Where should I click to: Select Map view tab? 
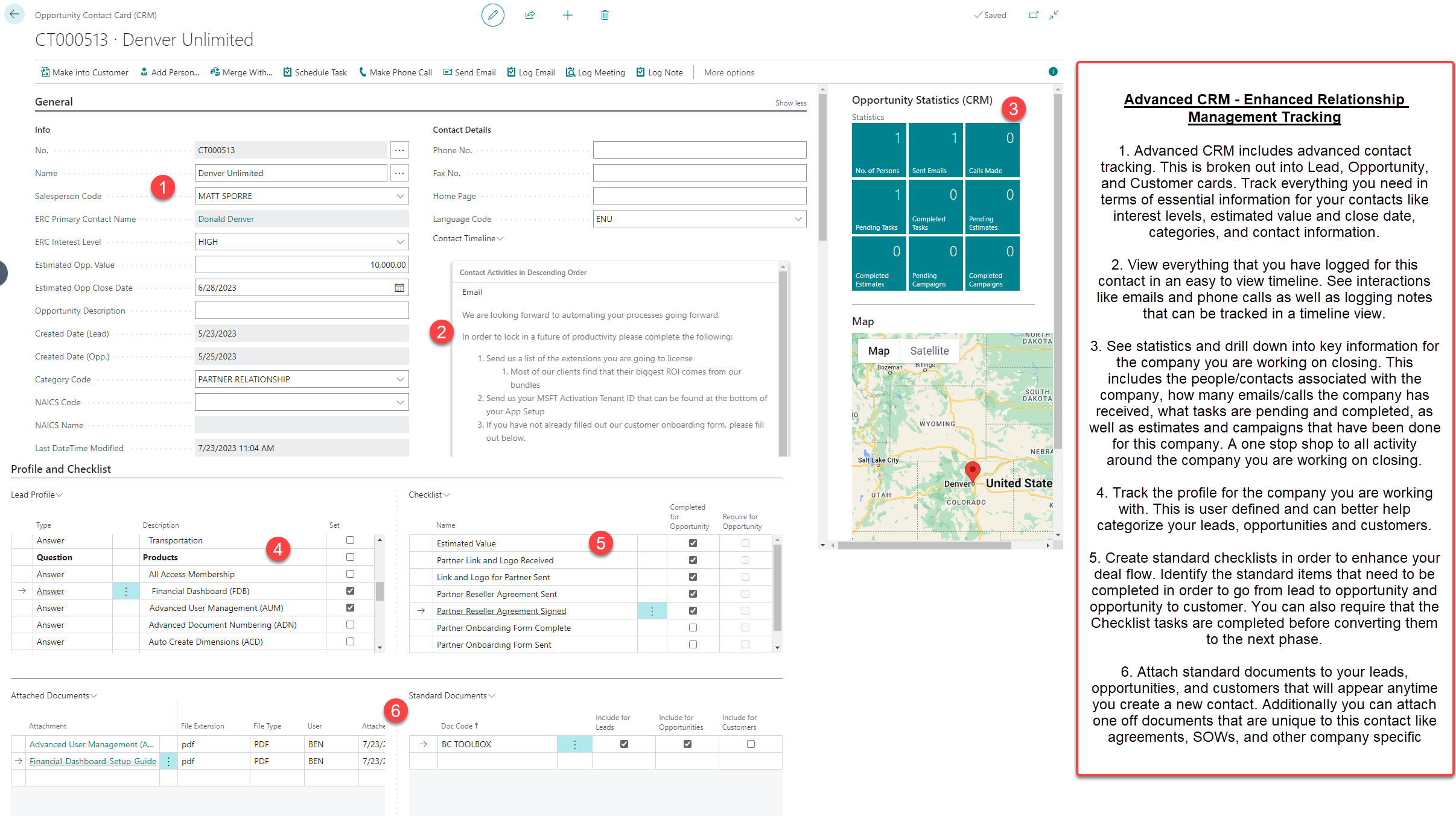click(x=879, y=351)
